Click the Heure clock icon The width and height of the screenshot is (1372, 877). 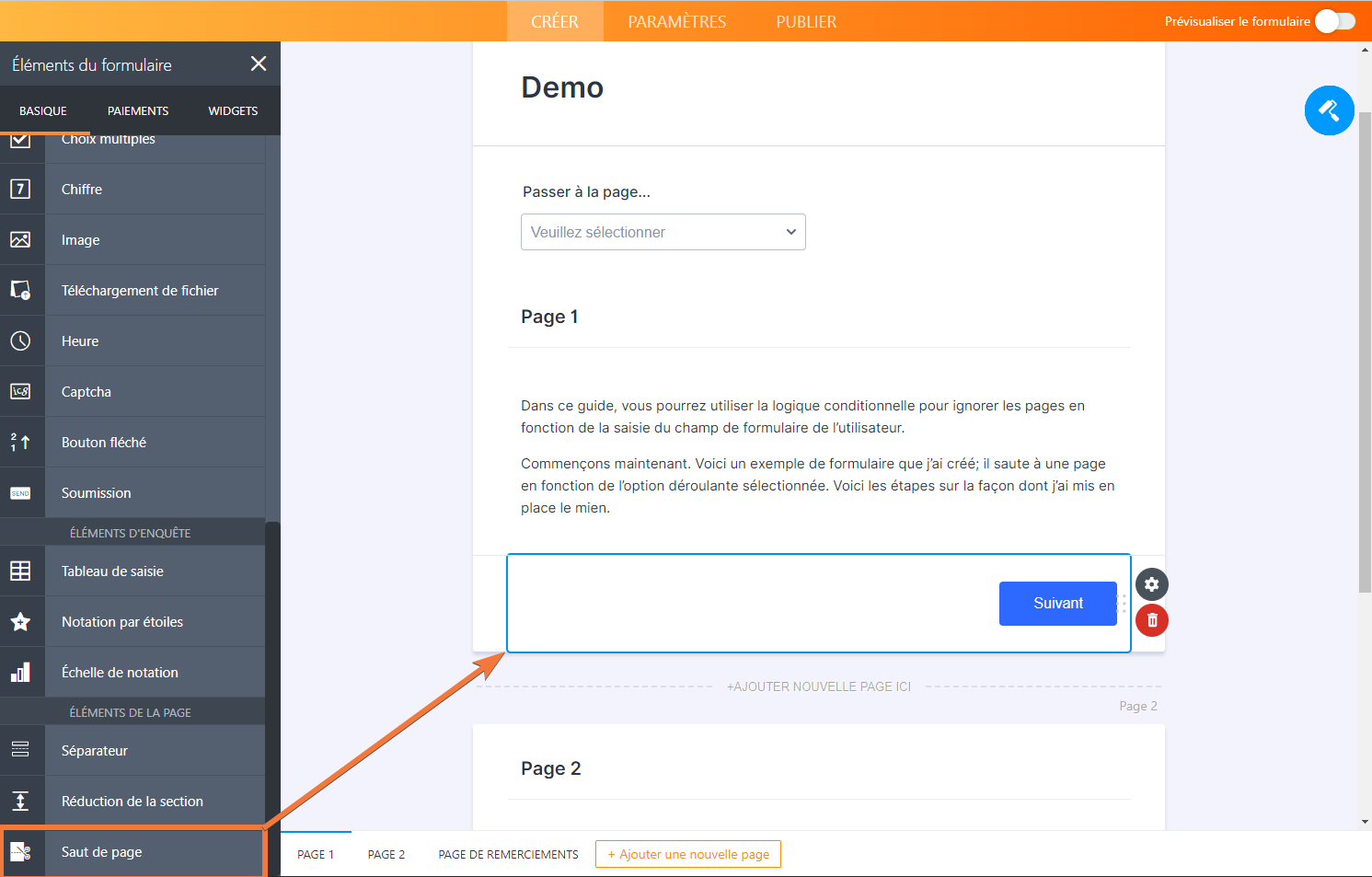tap(20, 340)
